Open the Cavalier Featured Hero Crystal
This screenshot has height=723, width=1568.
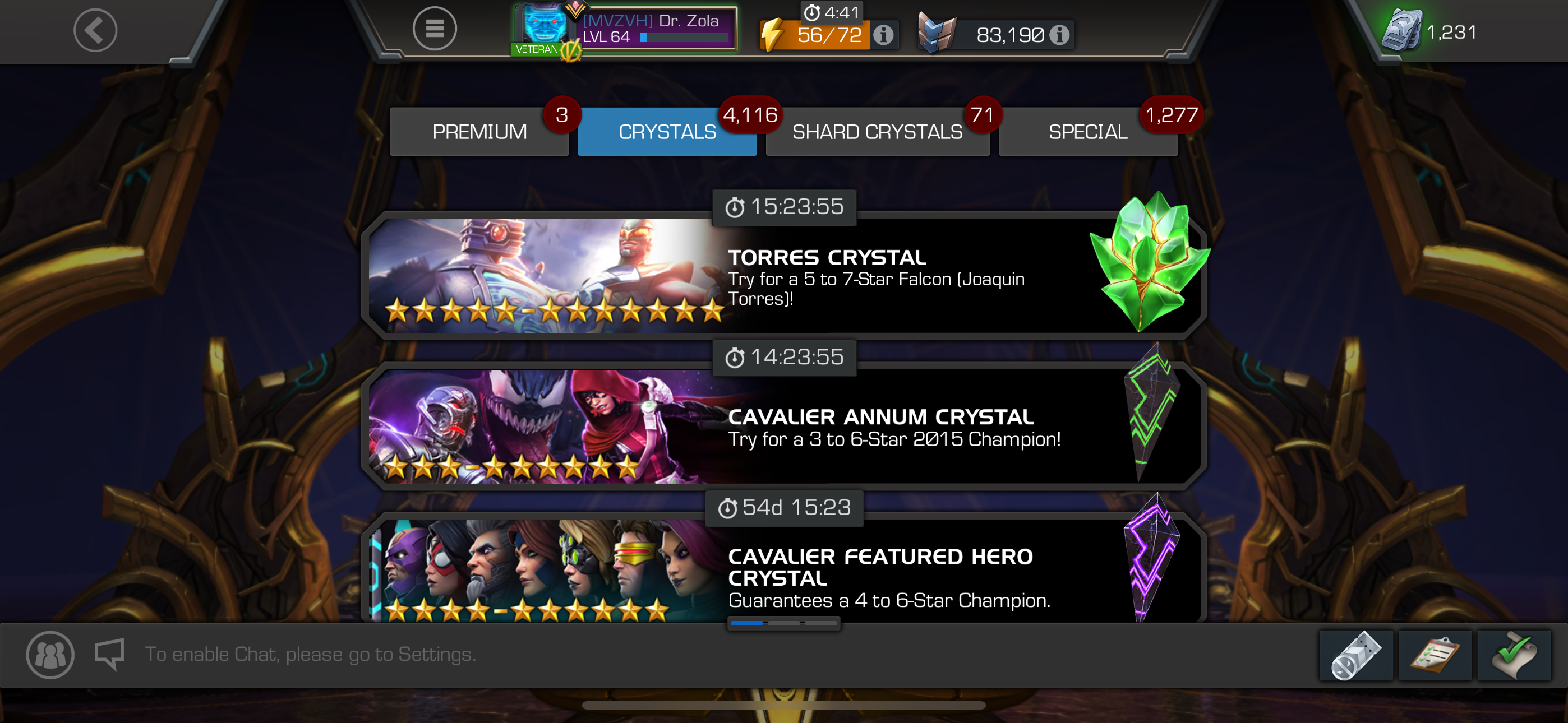pyautogui.click(x=783, y=569)
